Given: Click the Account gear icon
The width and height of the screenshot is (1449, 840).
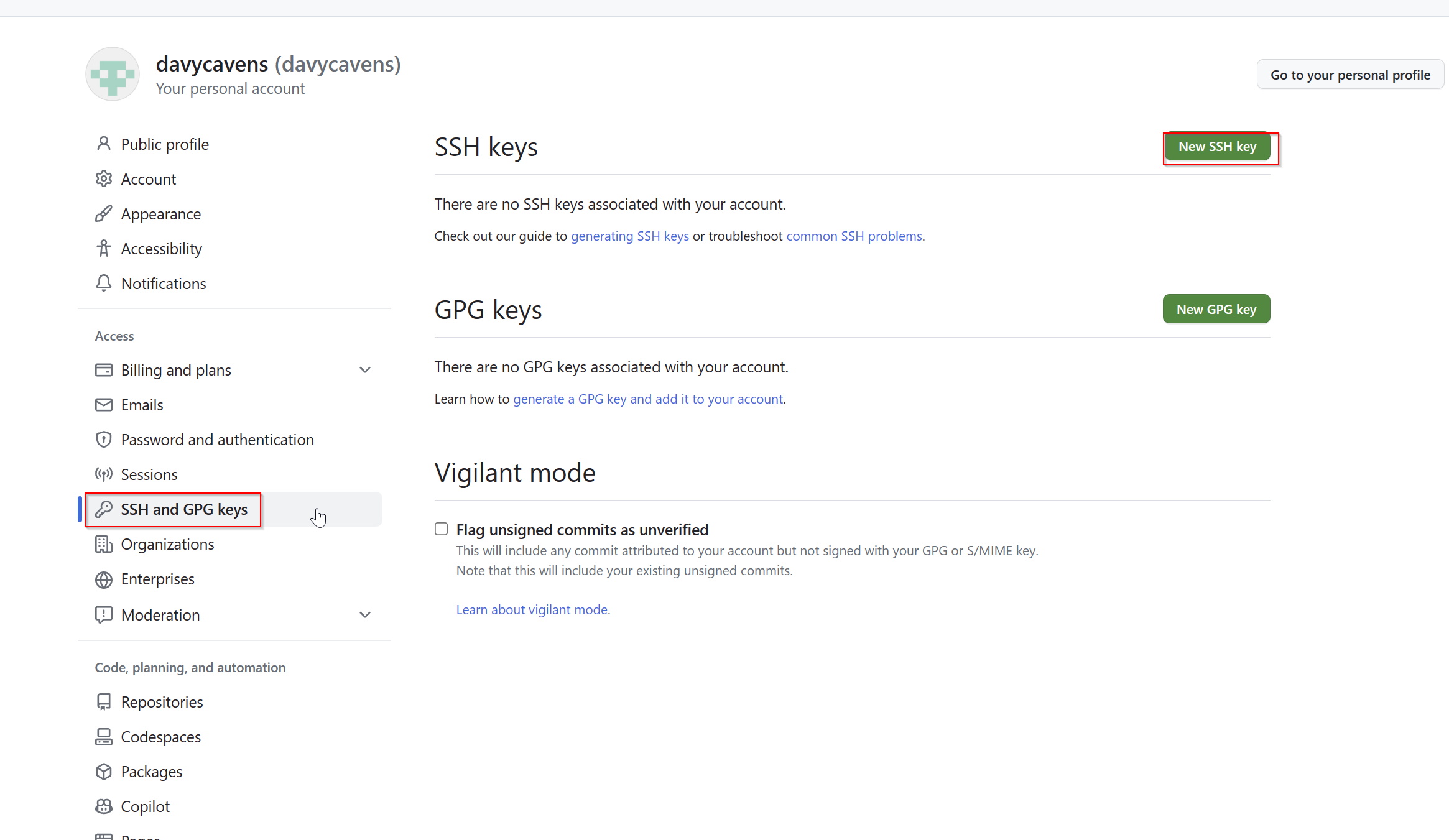Looking at the screenshot, I should 104,179.
